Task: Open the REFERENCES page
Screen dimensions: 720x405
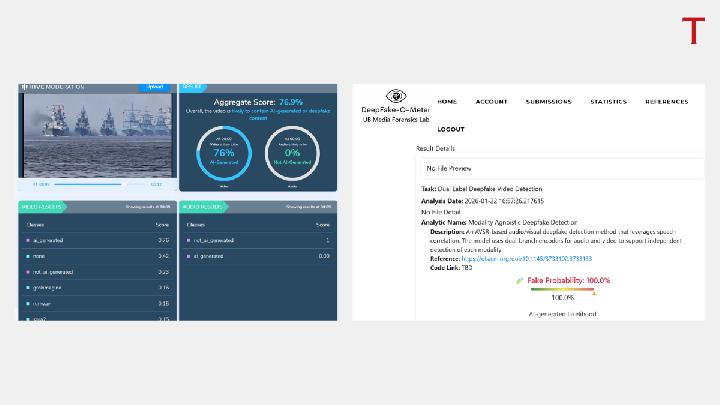Action: click(x=666, y=102)
